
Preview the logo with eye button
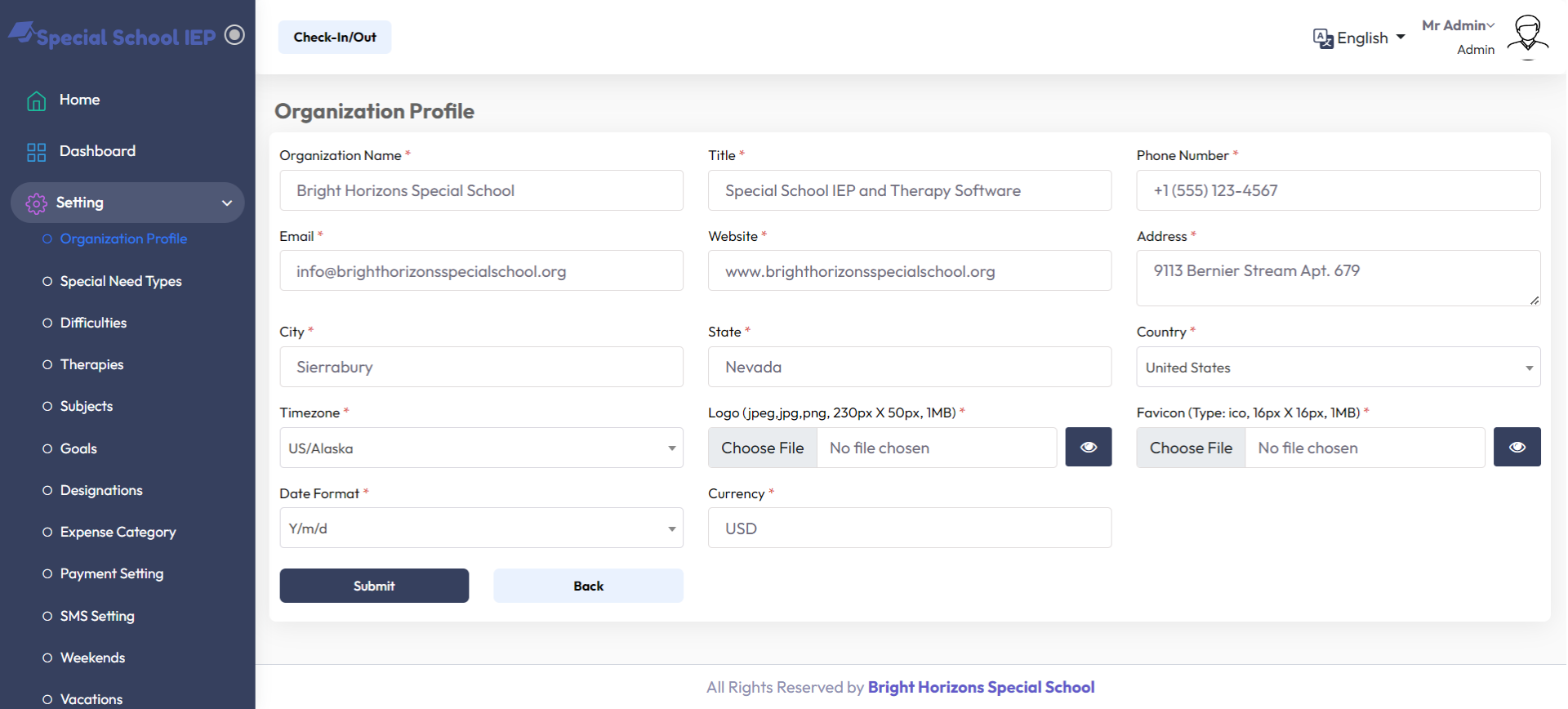[x=1088, y=447]
